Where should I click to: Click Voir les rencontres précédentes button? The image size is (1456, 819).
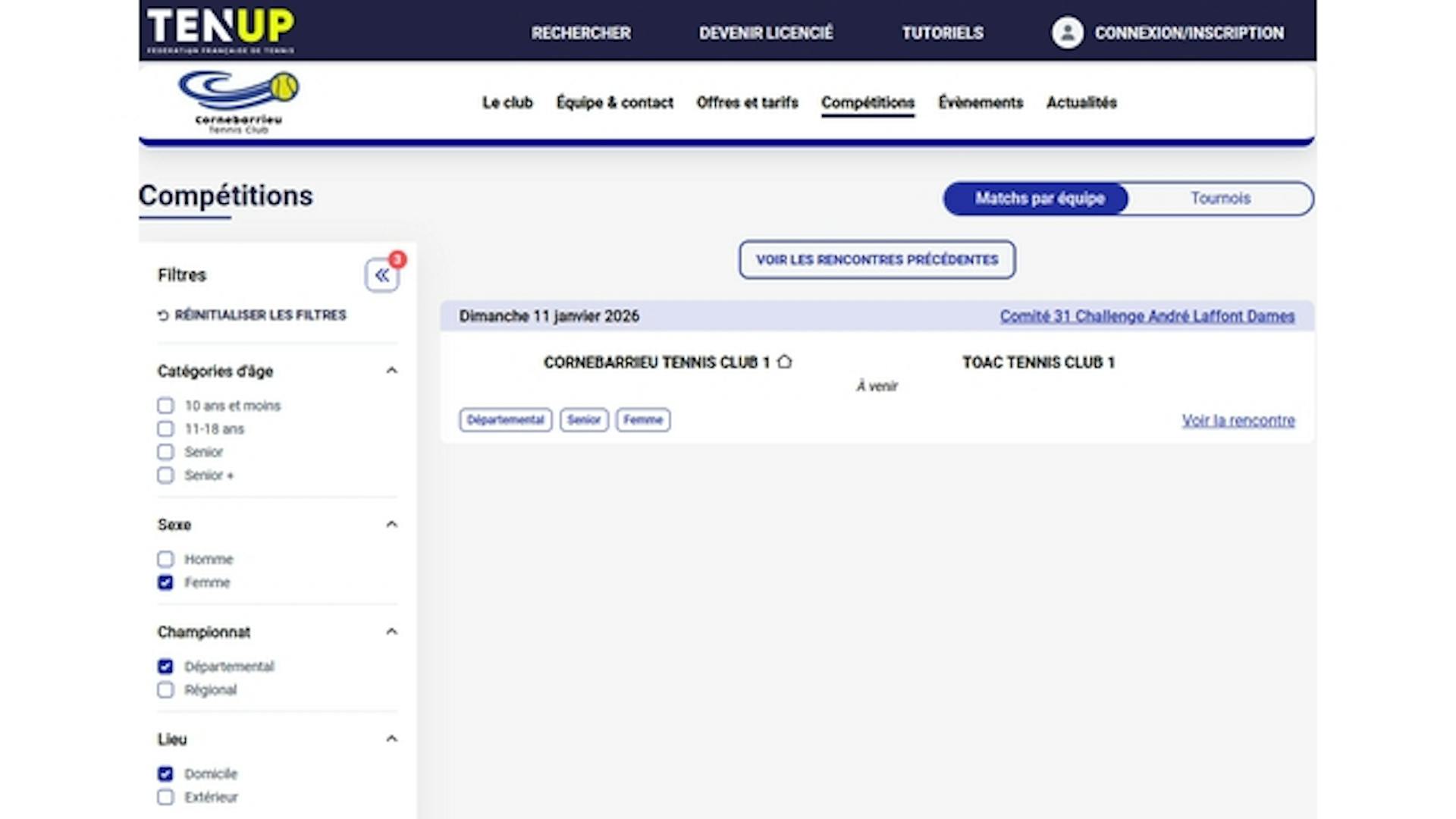click(x=877, y=260)
